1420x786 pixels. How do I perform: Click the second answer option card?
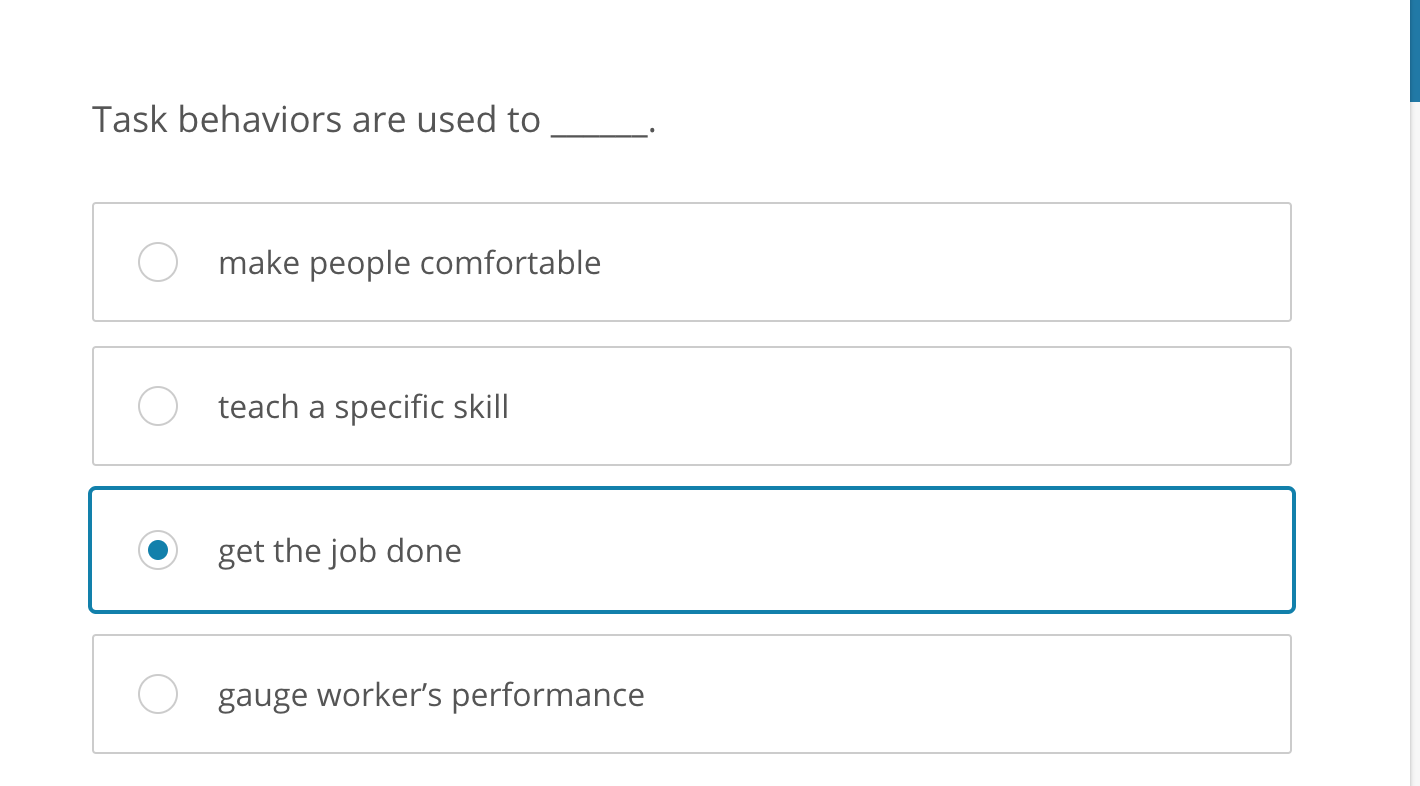click(x=692, y=406)
